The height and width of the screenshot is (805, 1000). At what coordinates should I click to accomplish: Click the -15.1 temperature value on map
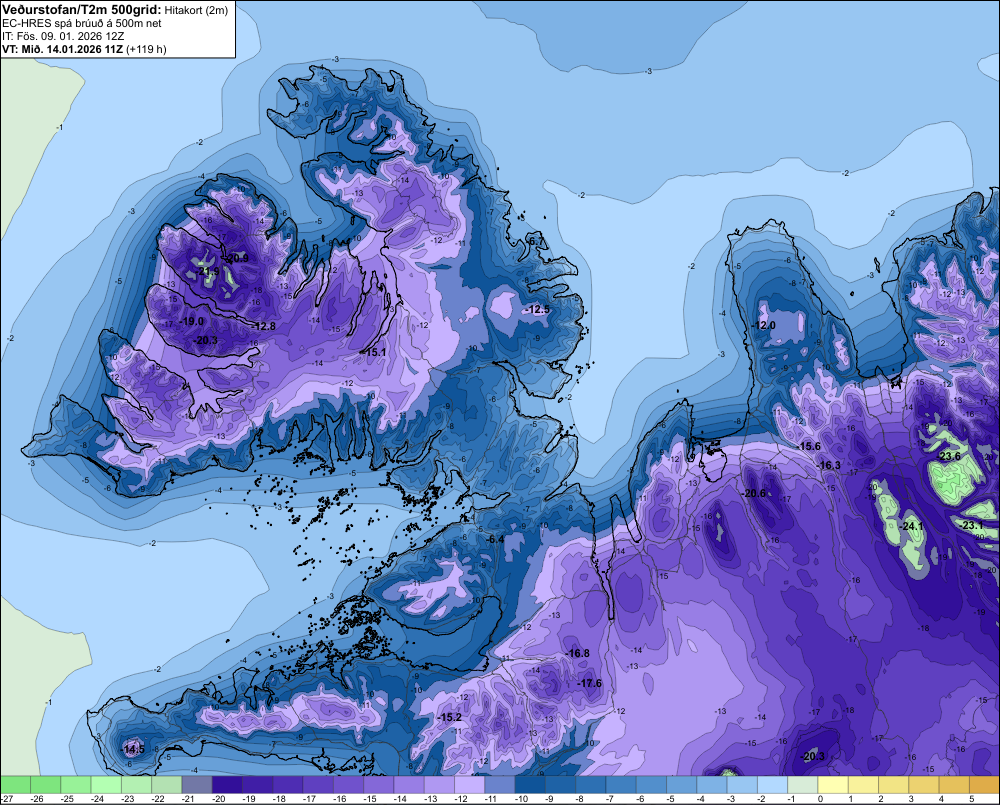click(x=374, y=352)
